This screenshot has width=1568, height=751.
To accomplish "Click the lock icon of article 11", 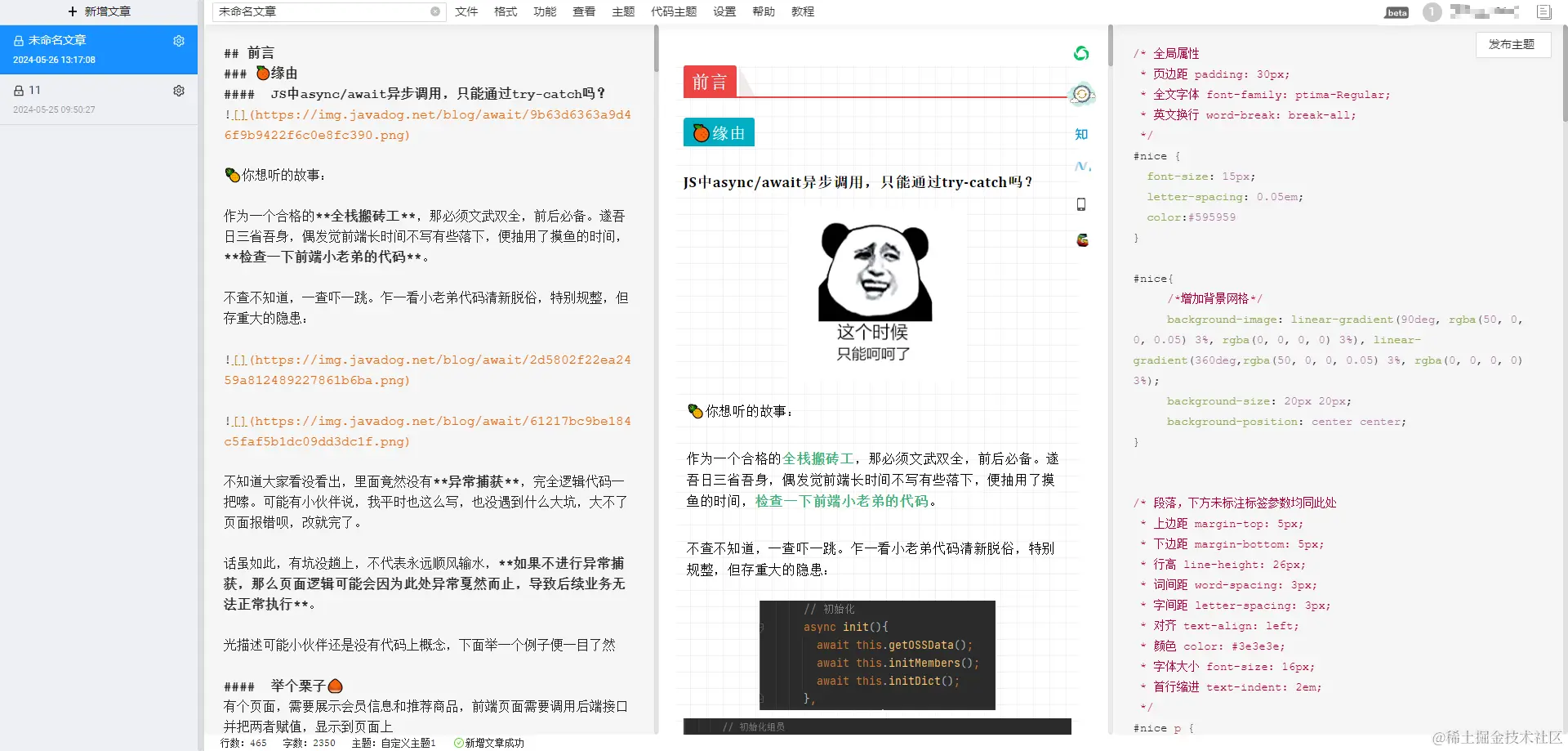I will 19,91.
